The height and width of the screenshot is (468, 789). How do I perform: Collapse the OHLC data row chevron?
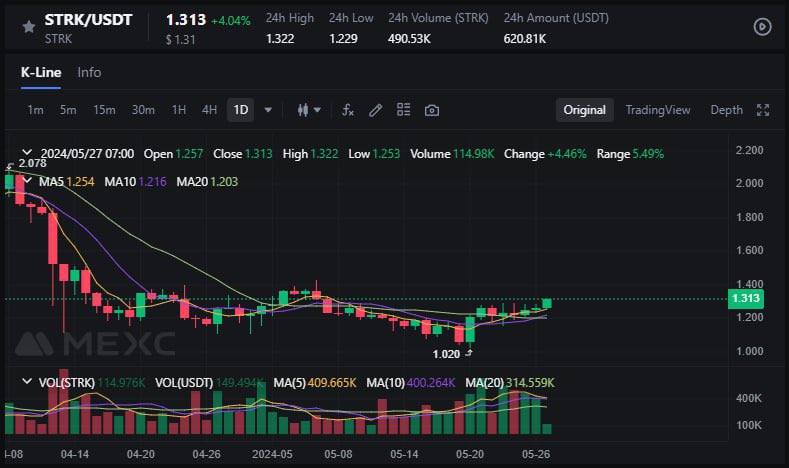(27, 152)
